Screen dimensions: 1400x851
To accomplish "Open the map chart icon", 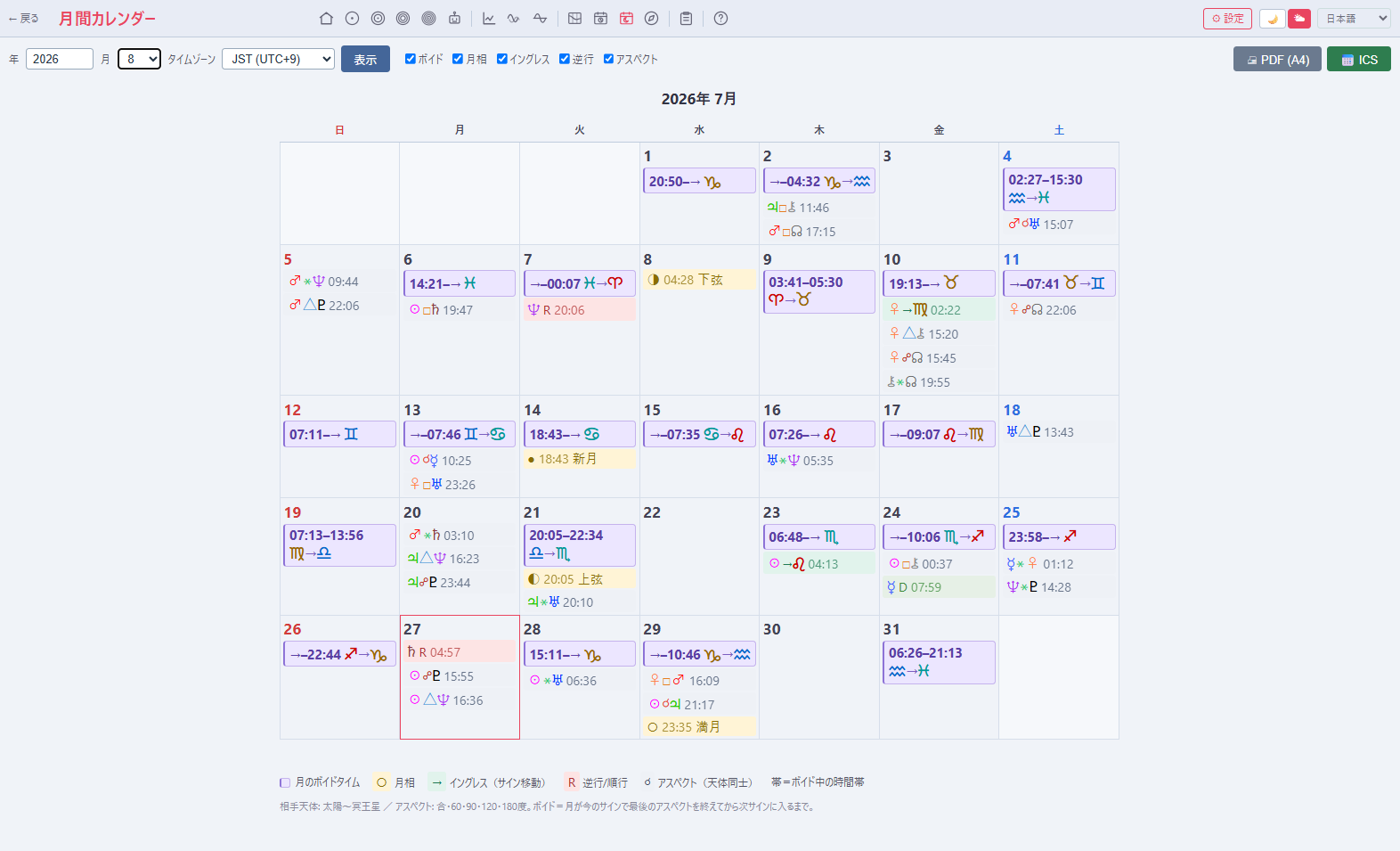I will pos(574,19).
